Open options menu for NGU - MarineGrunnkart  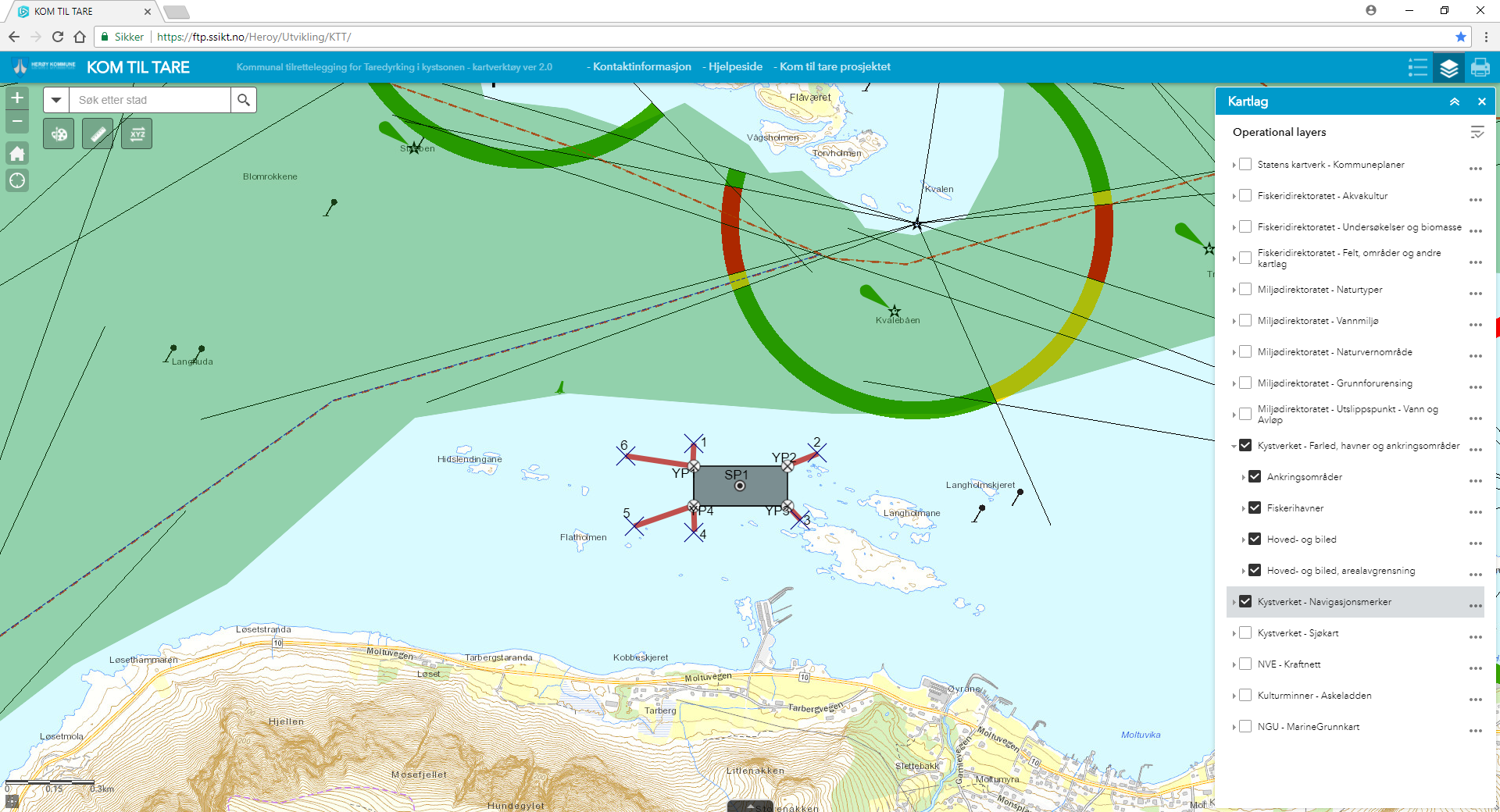[x=1475, y=731]
